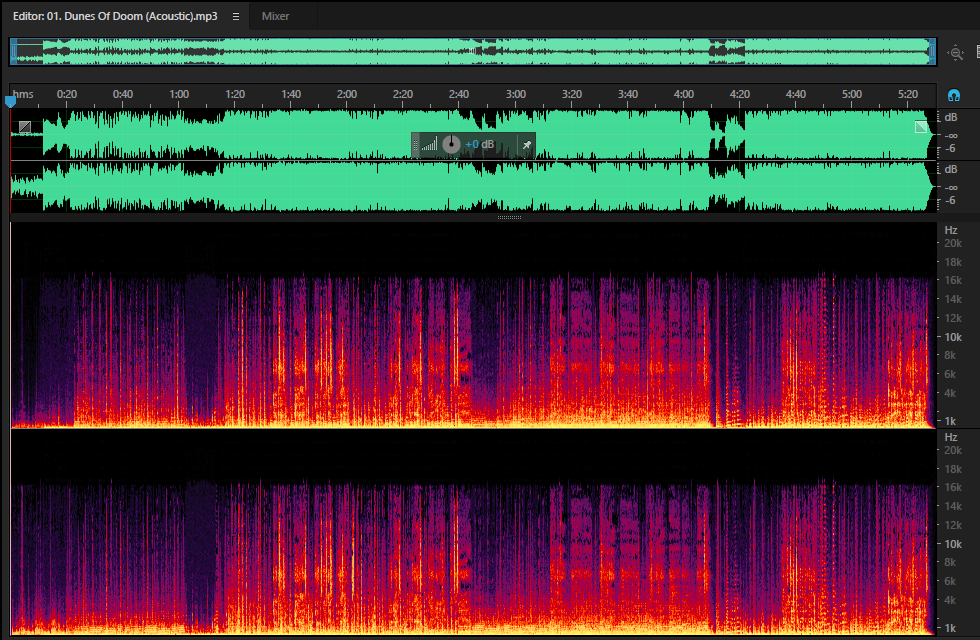Click the 3:20 mark on ruler

click(572, 94)
